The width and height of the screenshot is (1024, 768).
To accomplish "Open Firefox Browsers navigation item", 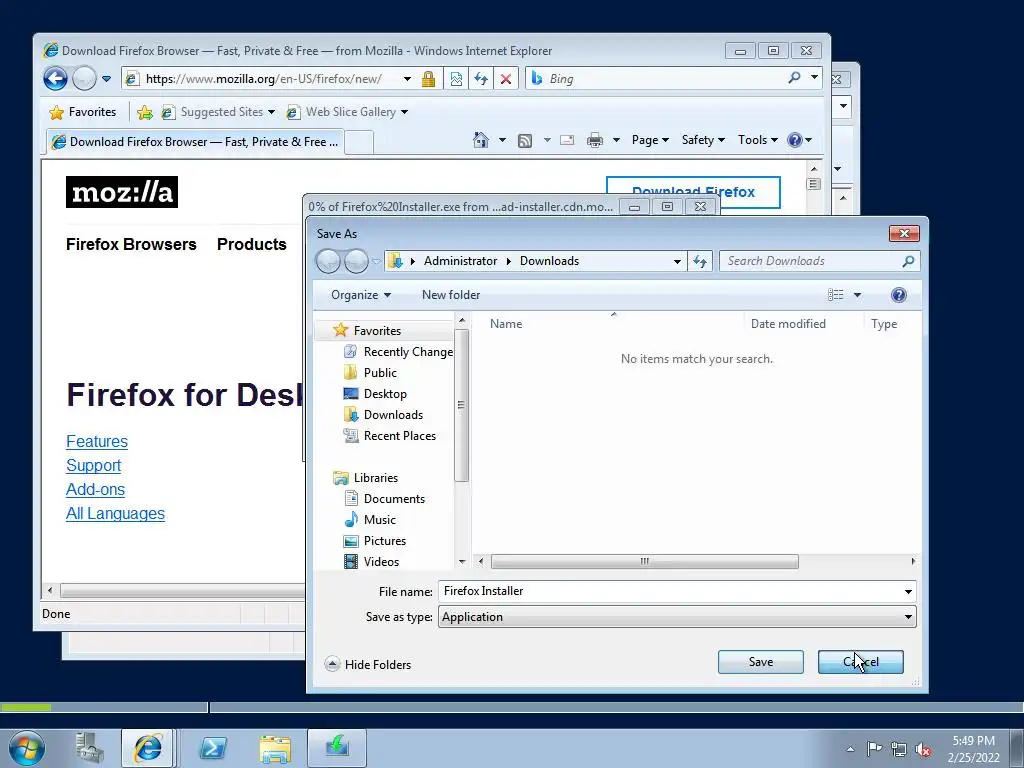I will pyautogui.click(x=131, y=244).
